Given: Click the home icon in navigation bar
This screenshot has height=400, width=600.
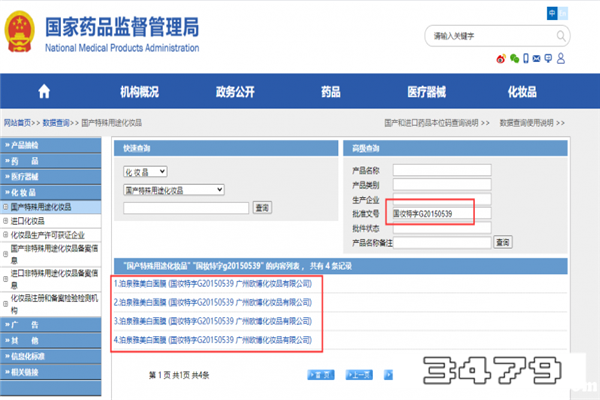Looking at the screenshot, I should point(43,92).
